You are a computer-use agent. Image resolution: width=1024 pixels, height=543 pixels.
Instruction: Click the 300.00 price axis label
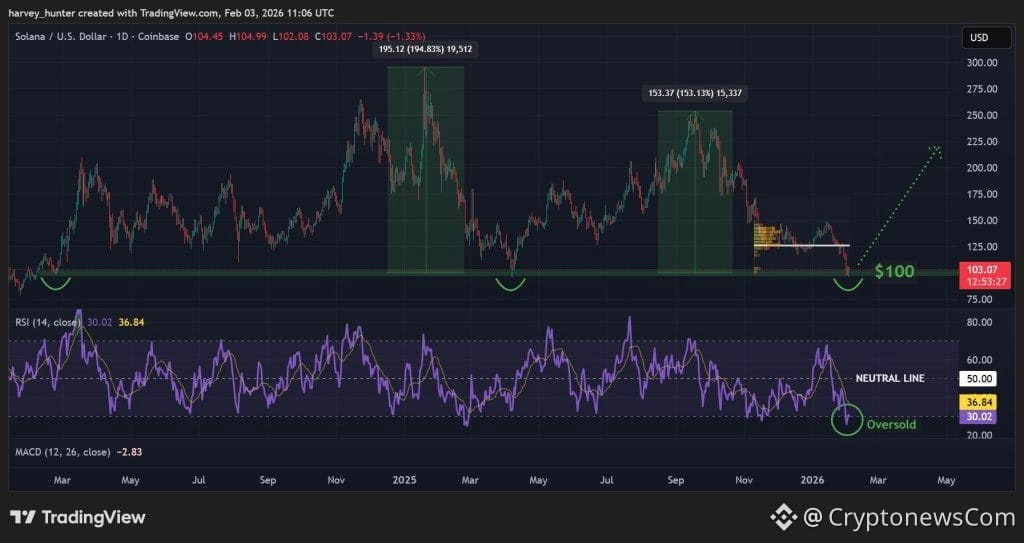point(982,63)
